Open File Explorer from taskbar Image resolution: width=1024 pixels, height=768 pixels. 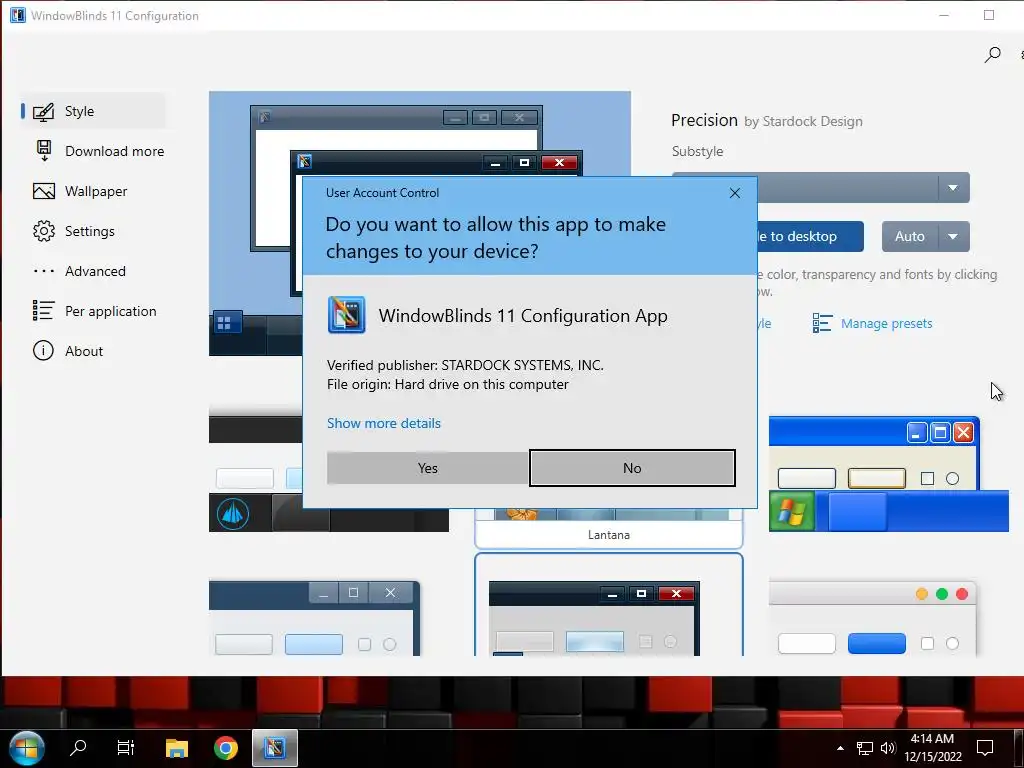point(176,748)
